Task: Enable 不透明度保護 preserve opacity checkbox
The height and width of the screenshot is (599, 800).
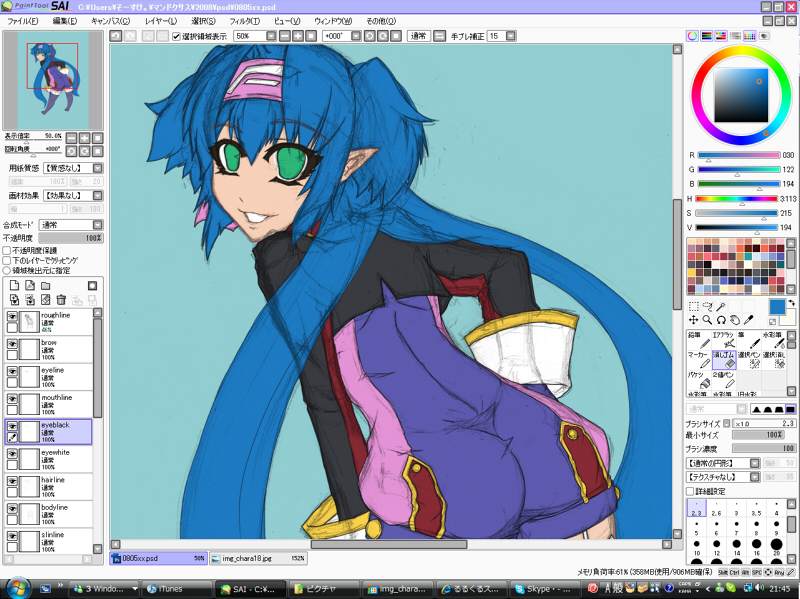Action: coord(7,251)
